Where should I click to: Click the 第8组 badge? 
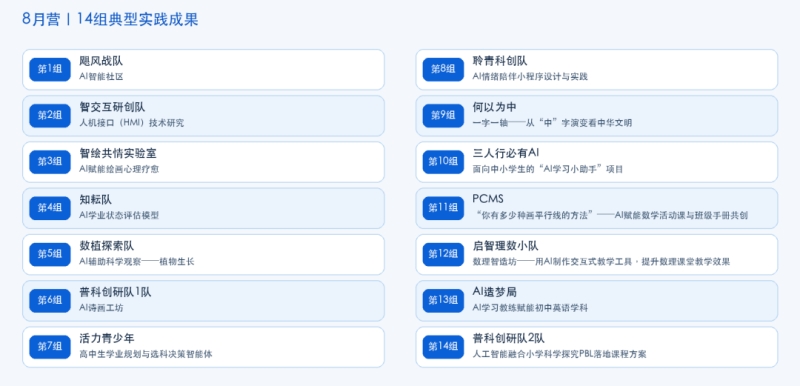tap(443, 69)
